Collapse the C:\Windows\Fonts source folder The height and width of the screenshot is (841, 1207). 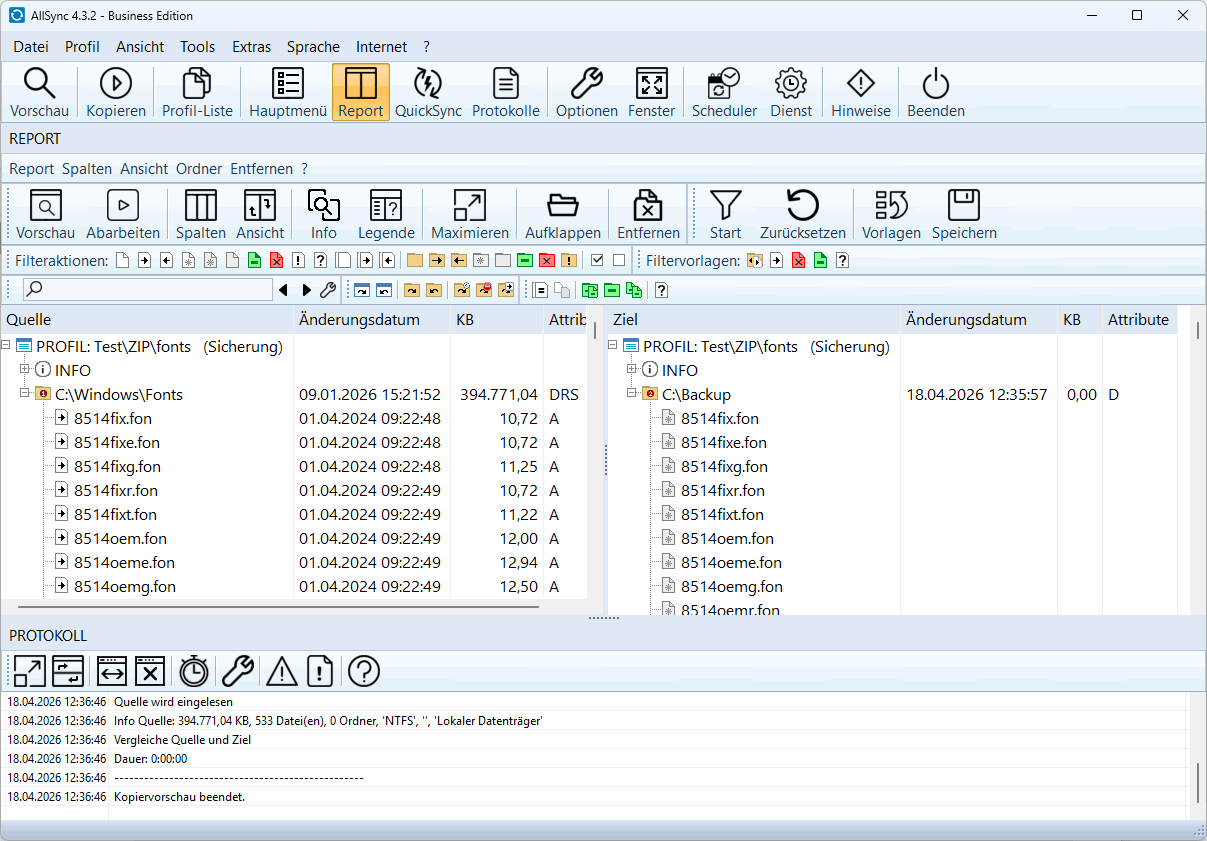coord(24,394)
